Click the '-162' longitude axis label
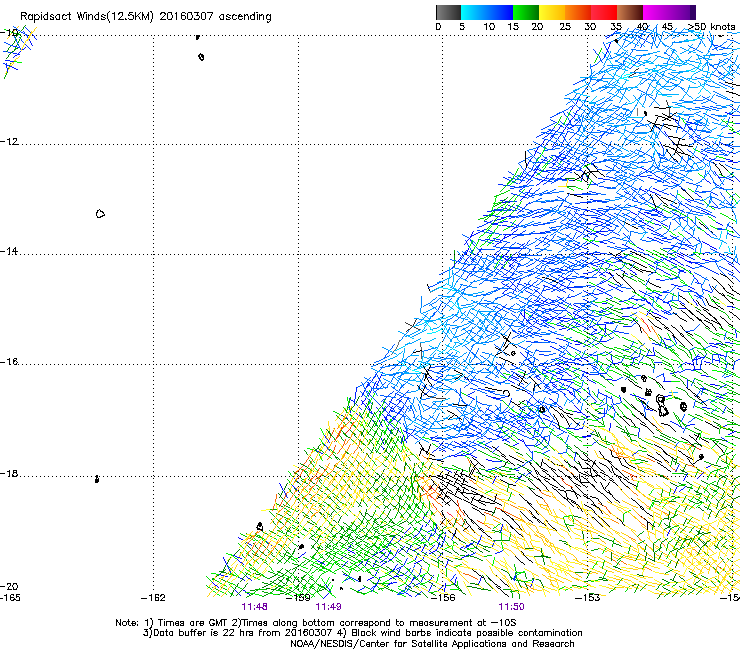Image resolution: width=740 pixels, height=650 pixels. pos(153,598)
